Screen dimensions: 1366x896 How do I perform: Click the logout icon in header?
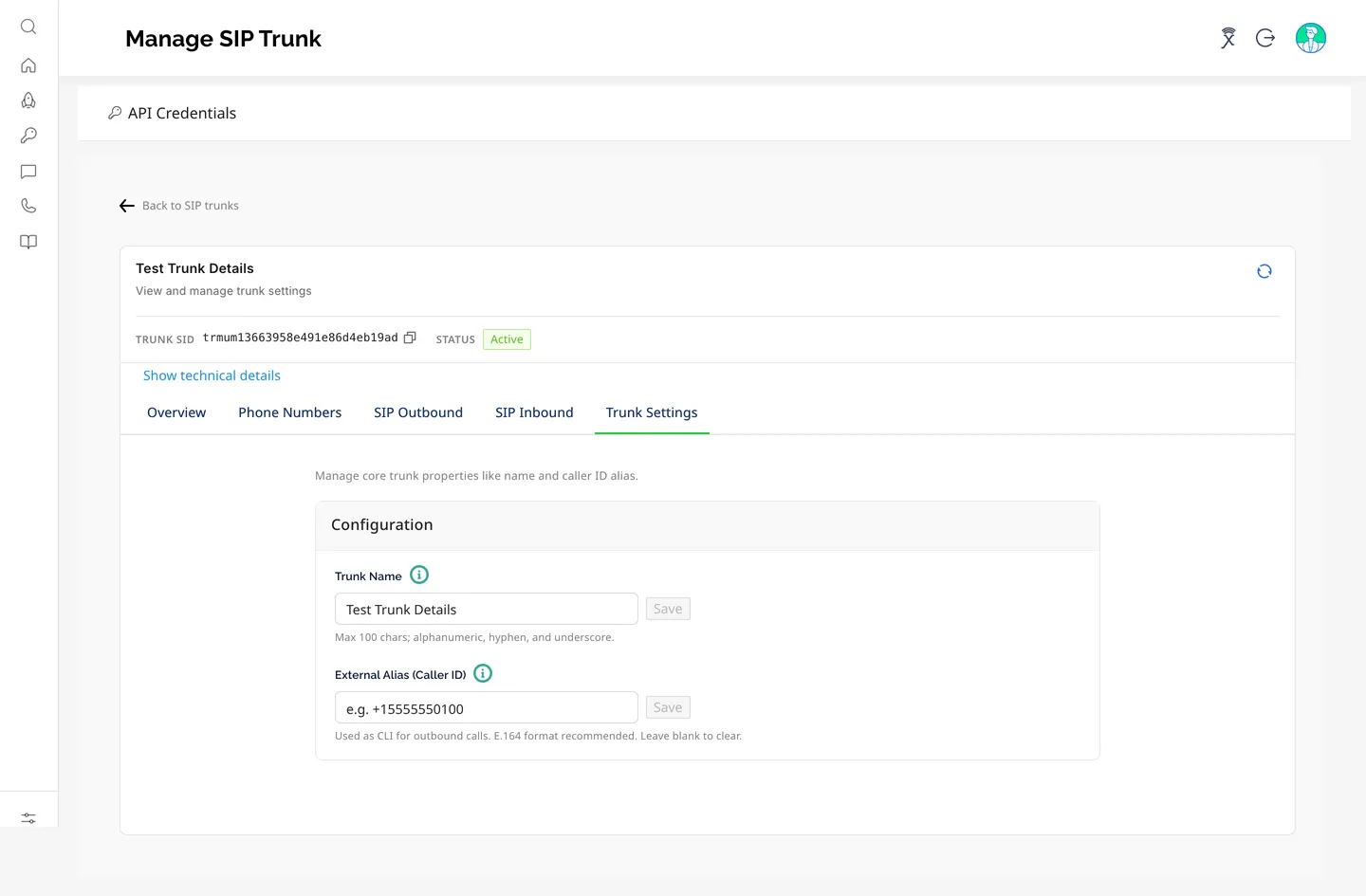click(x=1265, y=38)
